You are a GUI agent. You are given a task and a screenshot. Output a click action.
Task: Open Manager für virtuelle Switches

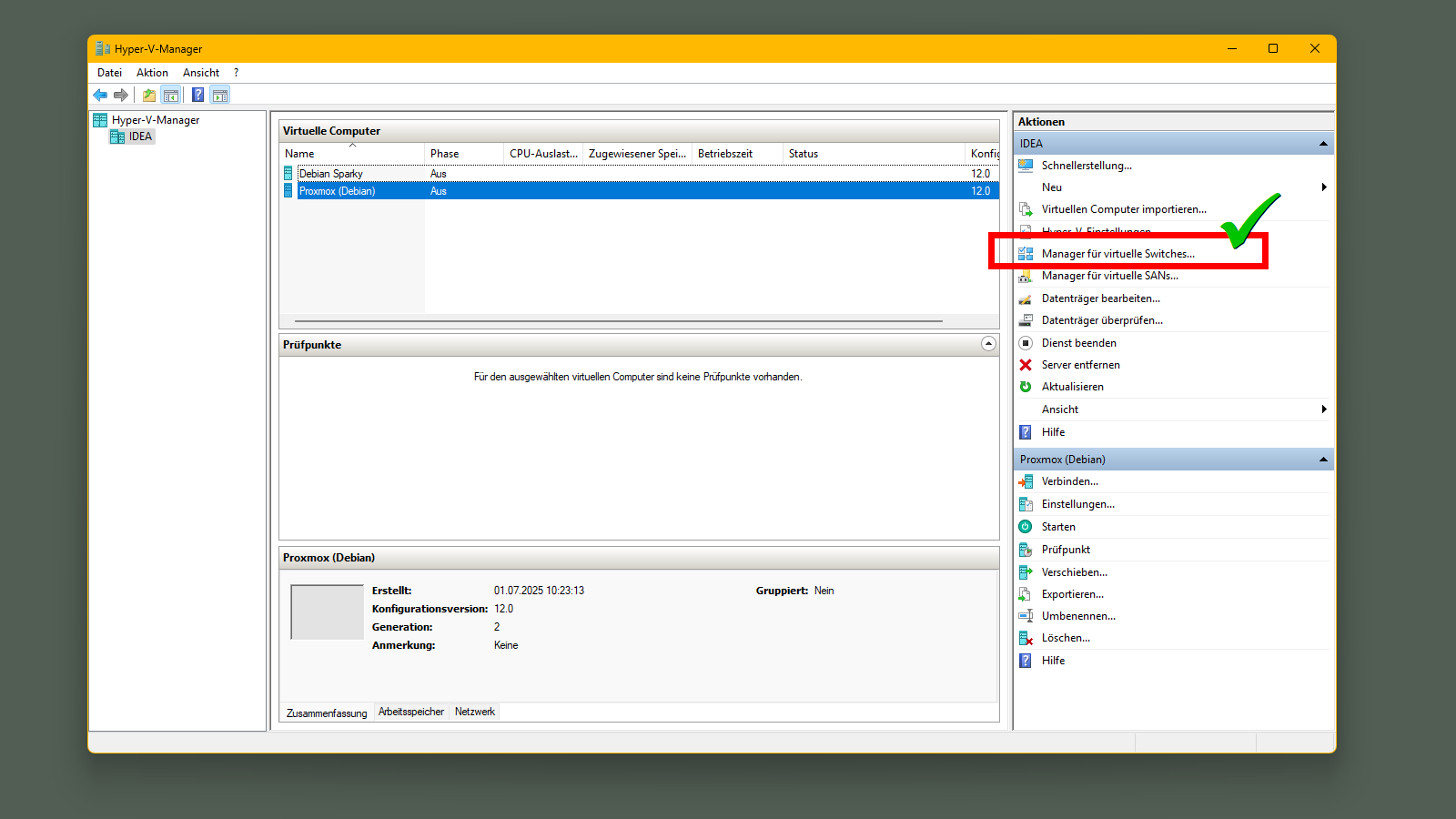[1117, 254]
